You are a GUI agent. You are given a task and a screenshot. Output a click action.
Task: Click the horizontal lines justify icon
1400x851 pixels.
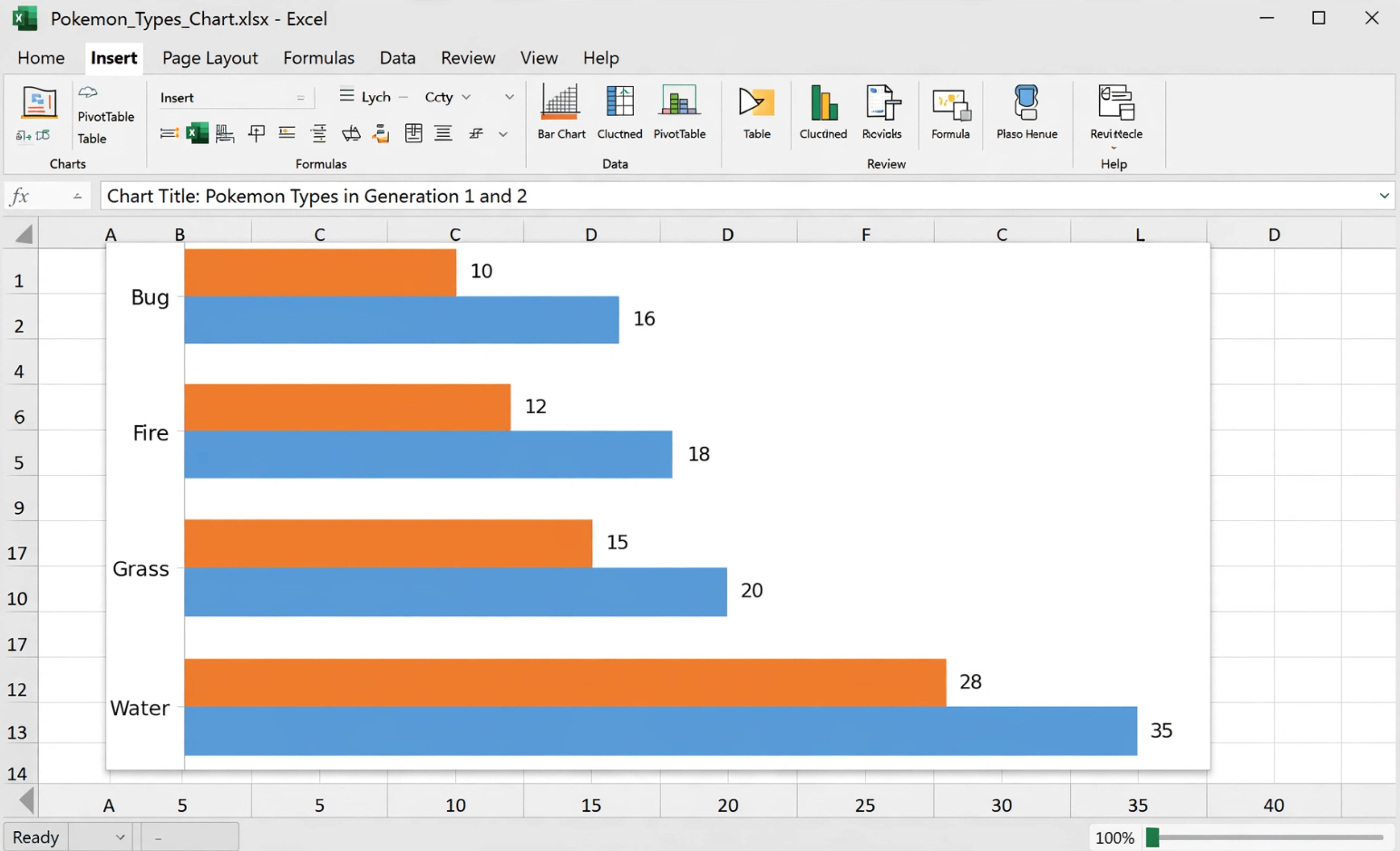[x=443, y=133]
